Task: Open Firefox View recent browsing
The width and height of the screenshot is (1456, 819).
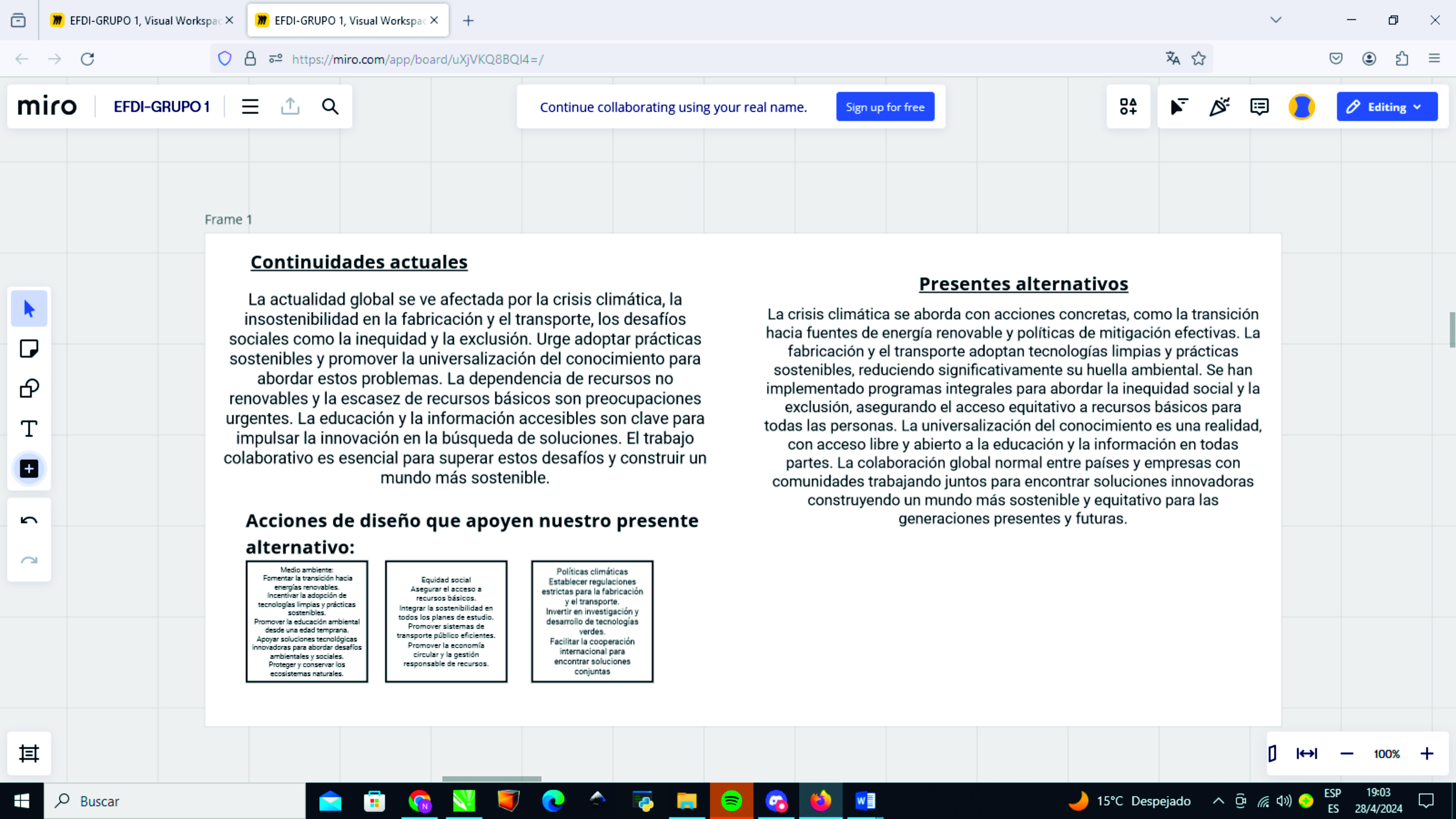Action: [x=18, y=20]
